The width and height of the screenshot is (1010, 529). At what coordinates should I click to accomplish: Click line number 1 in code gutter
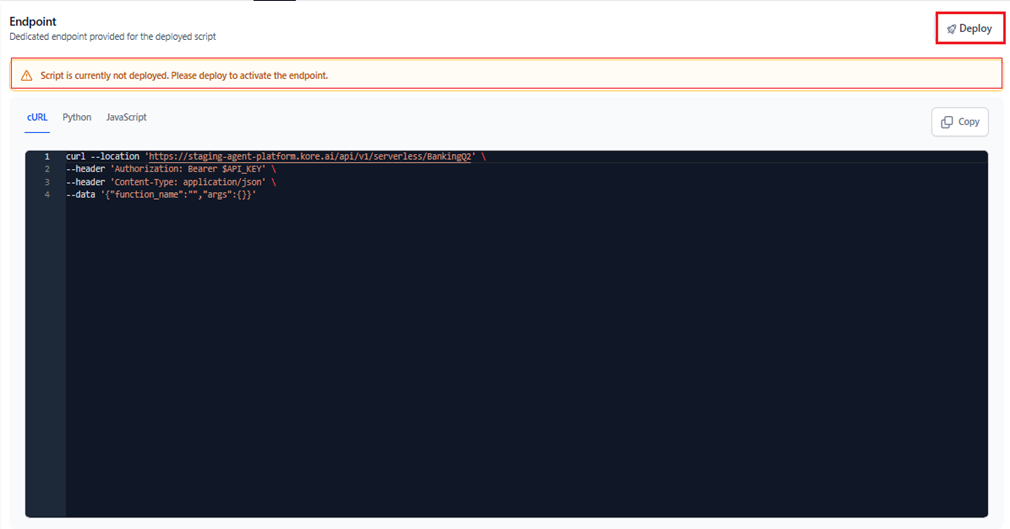[47, 157]
